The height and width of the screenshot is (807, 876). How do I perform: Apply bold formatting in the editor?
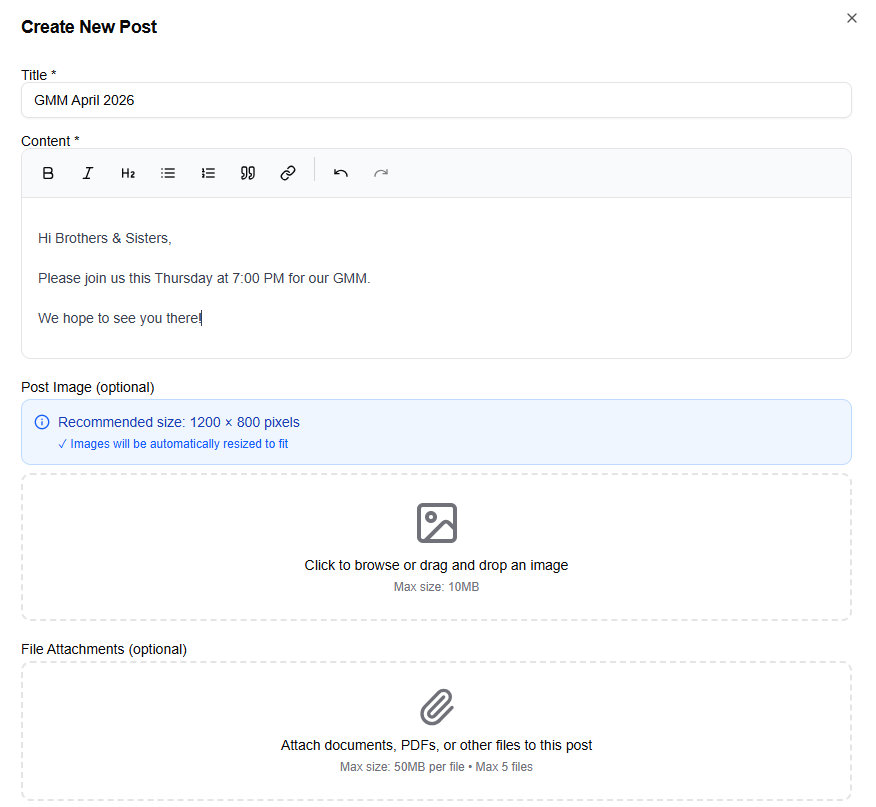(48, 172)
